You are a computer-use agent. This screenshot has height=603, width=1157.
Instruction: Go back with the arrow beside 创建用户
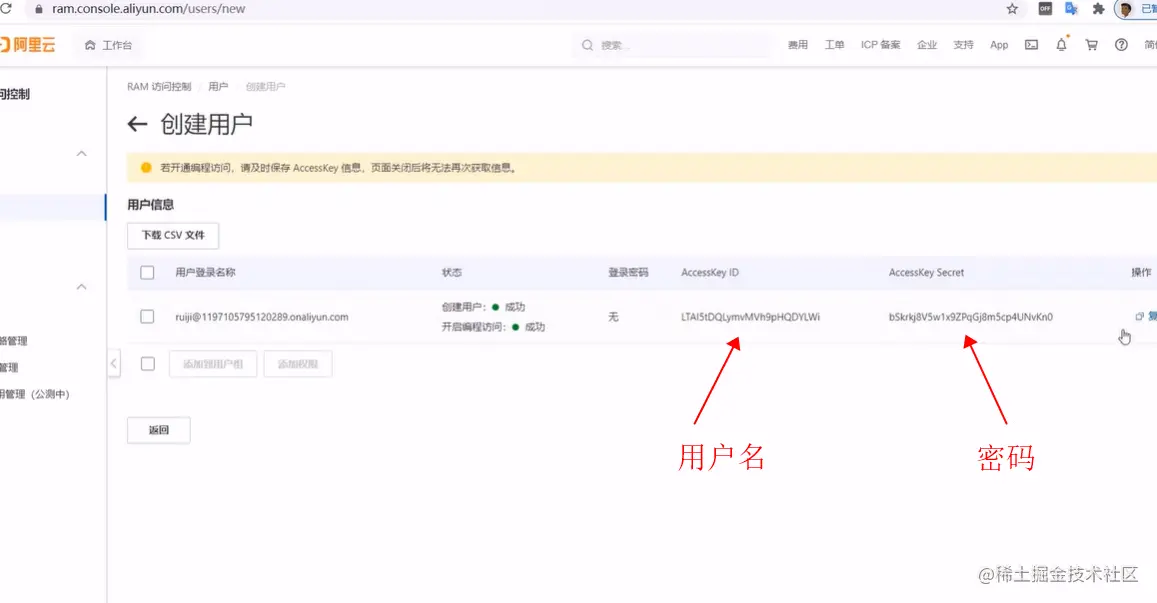tap(137, 124)
